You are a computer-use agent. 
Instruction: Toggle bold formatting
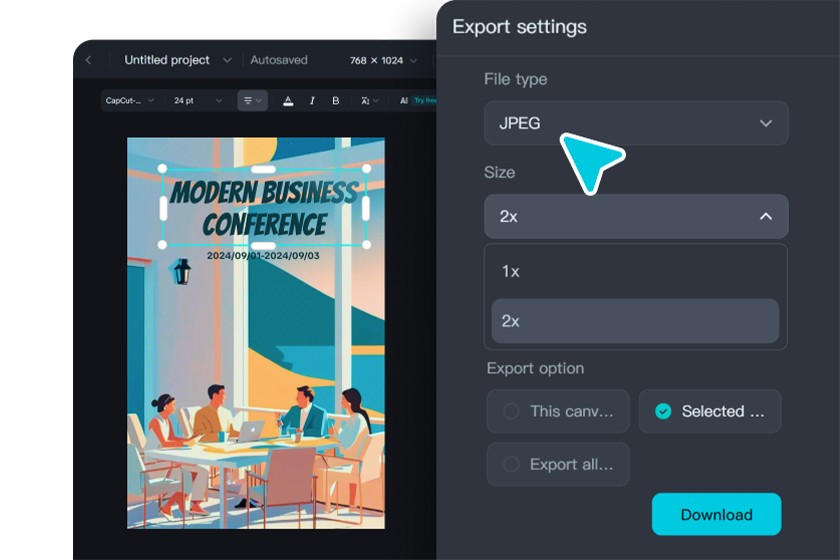(336, 100)
